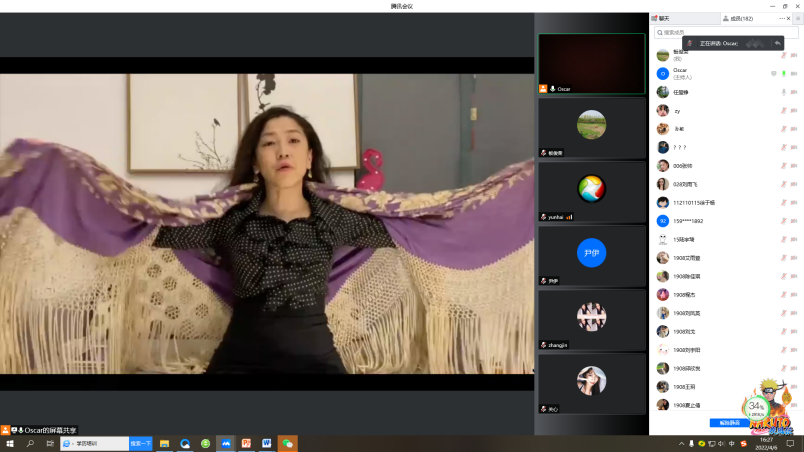Select Oscar's video thumbnail tile

[591, 64]
